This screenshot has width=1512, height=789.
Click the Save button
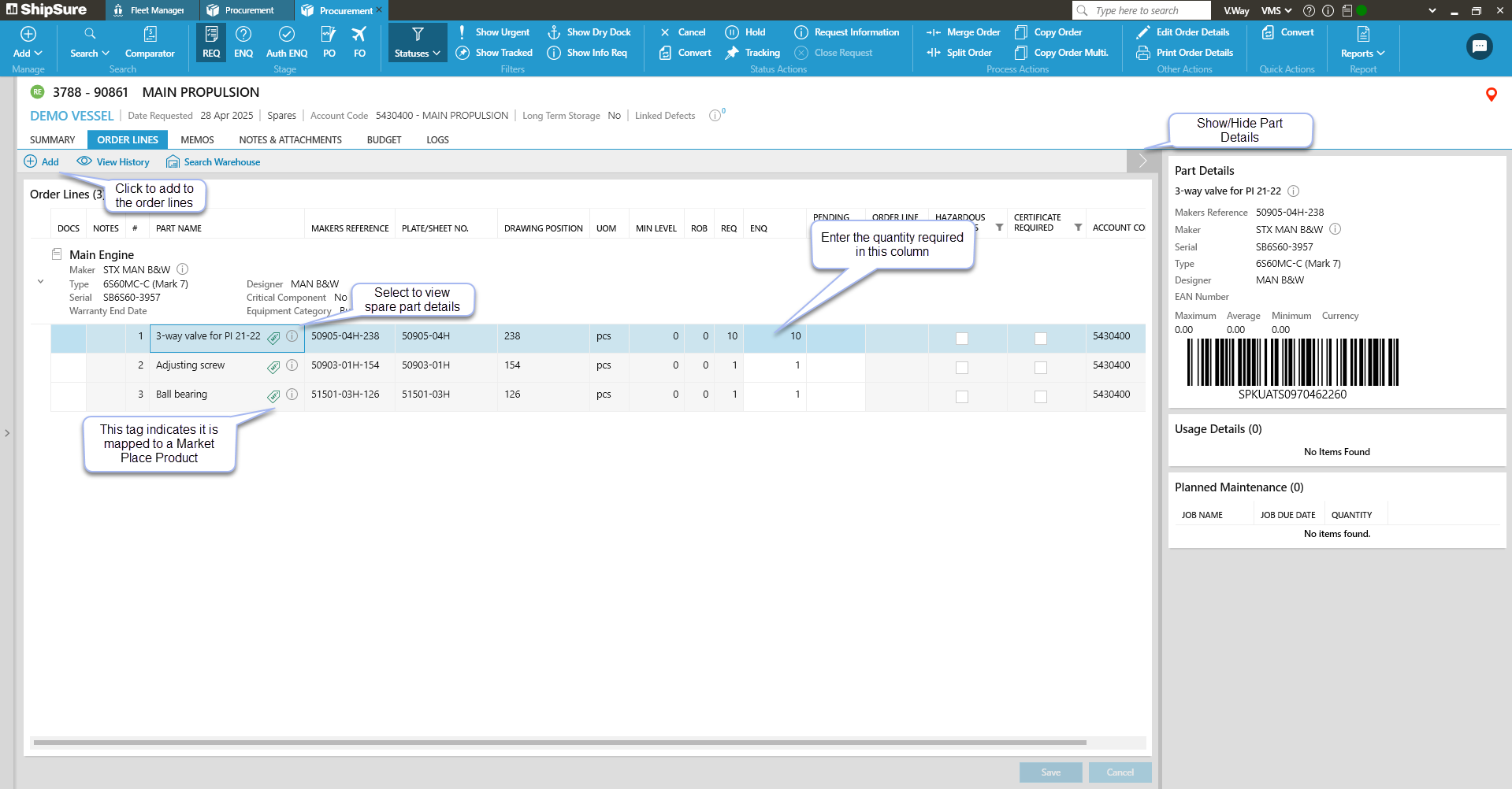pyautogui.click(x=1050, y=772)
